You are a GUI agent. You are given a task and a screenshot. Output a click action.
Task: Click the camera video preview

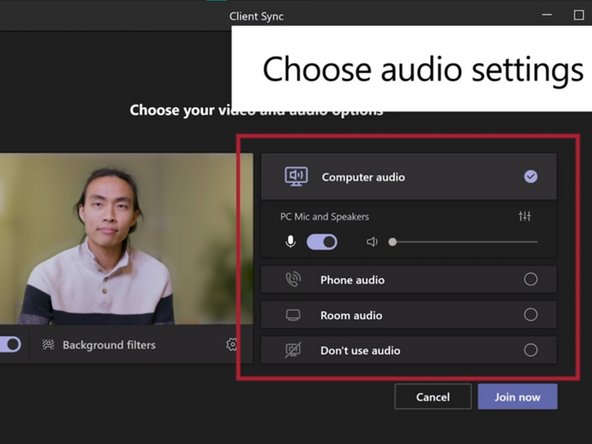coord(126,239)
